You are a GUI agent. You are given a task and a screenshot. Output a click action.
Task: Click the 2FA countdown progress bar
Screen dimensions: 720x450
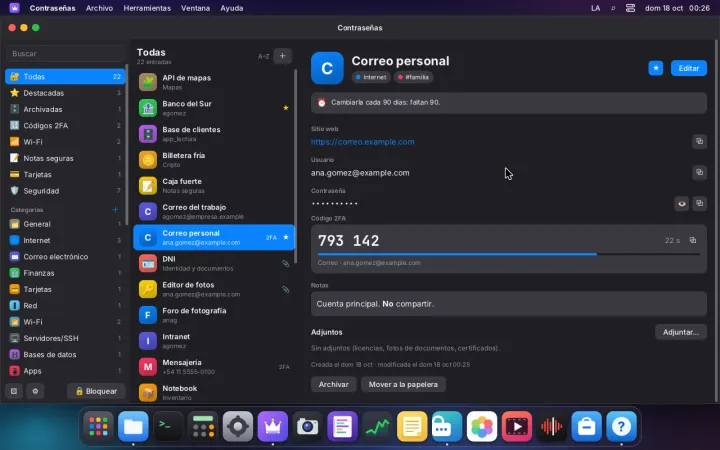508,254
